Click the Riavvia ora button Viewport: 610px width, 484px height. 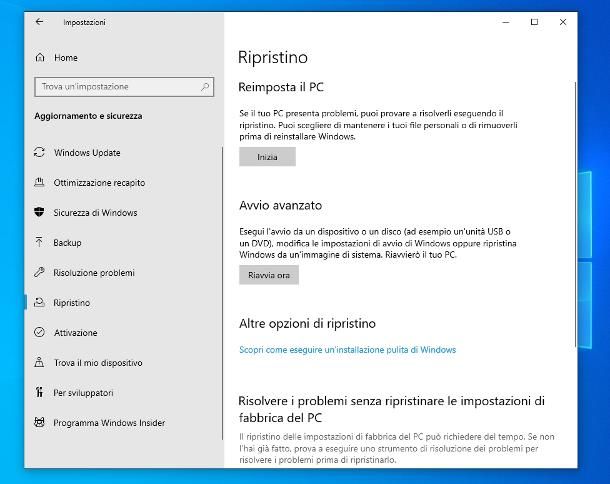point(269,275)
